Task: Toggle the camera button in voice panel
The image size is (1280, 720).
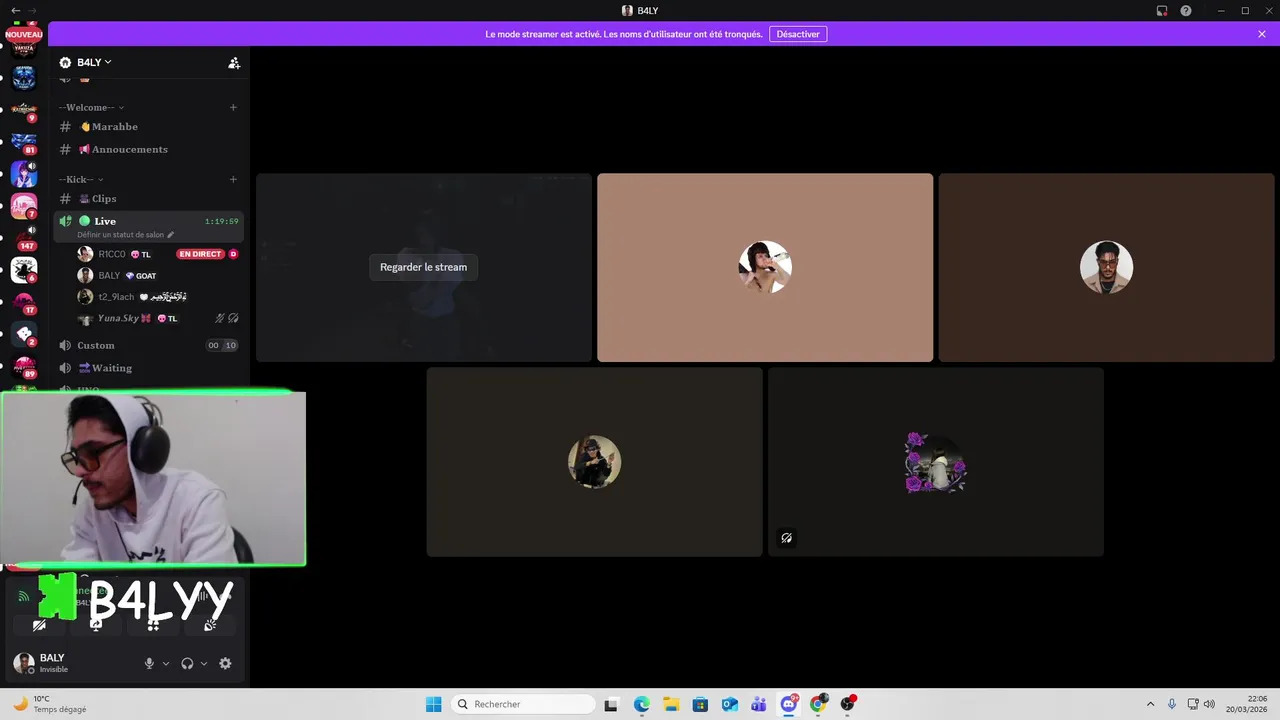Action: tap(39, 625)
